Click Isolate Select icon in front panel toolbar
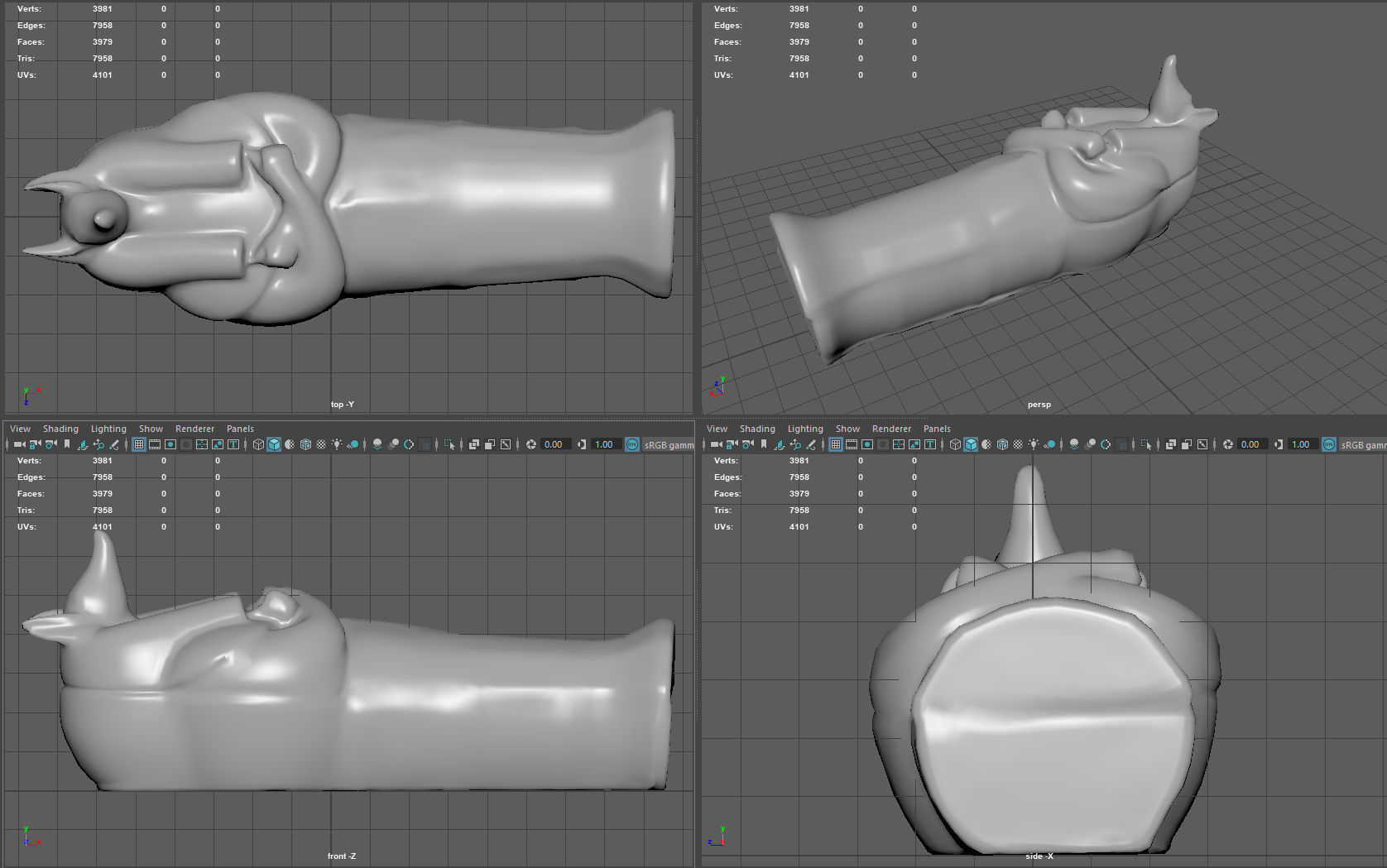Image resolution: width=1387 pixels, height=868 pixels. (x=449, y=444)
